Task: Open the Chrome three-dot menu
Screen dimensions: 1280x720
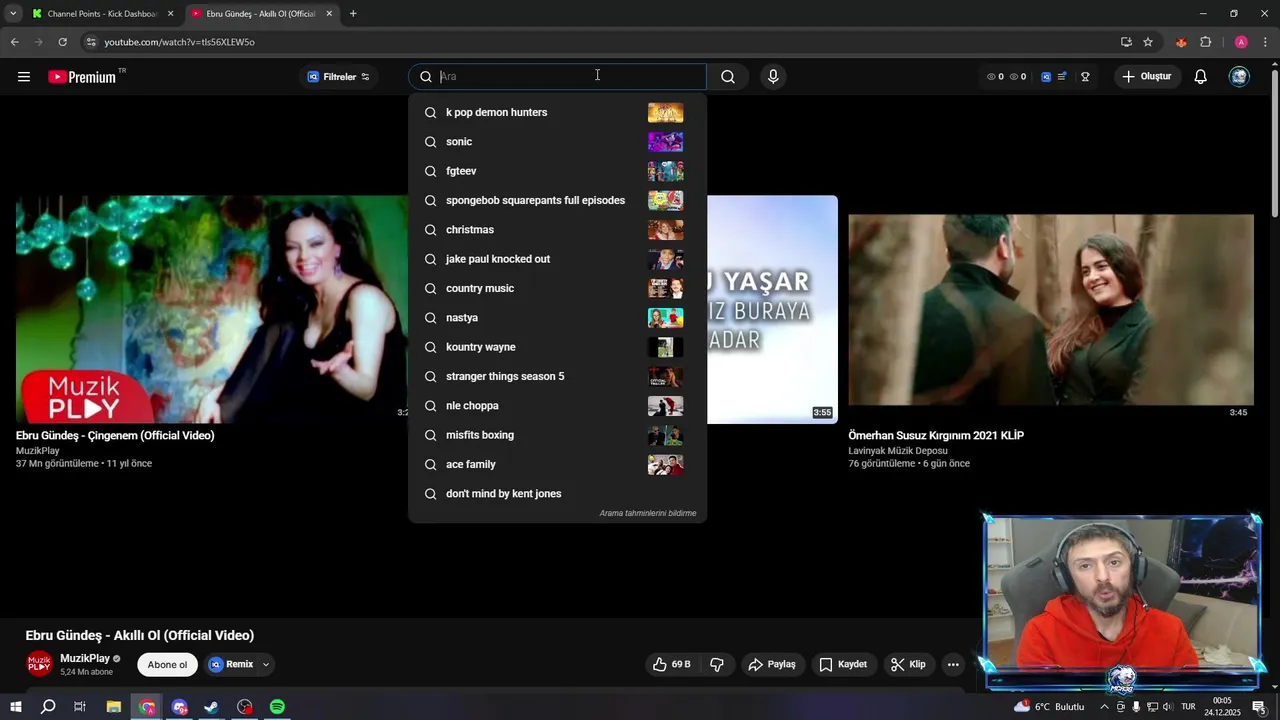Action: tap(1266, 42)
